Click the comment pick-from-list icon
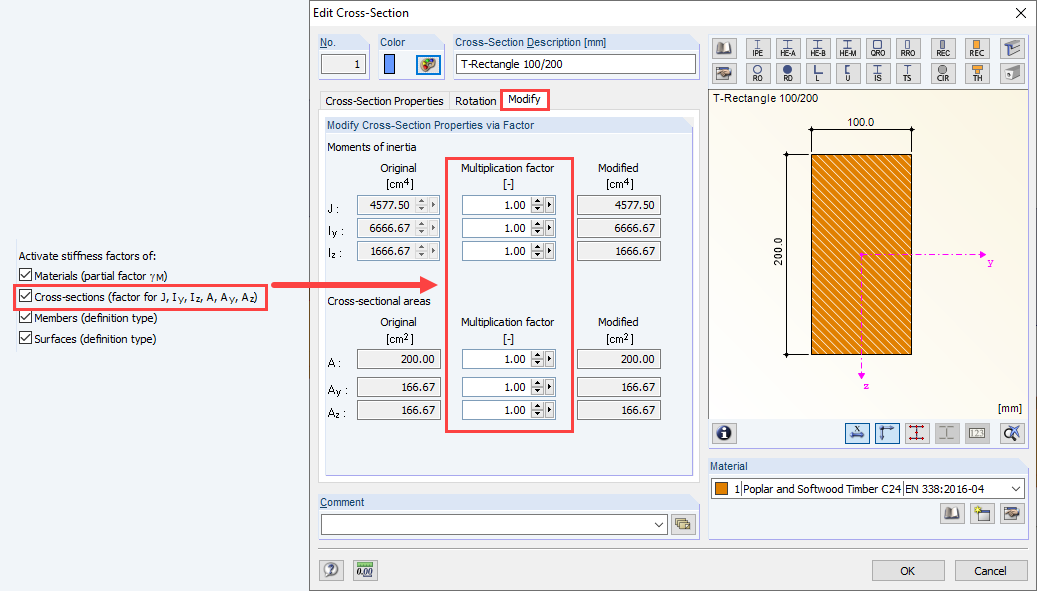This screenshot has width=1037, height=591. tap(683, 524)
